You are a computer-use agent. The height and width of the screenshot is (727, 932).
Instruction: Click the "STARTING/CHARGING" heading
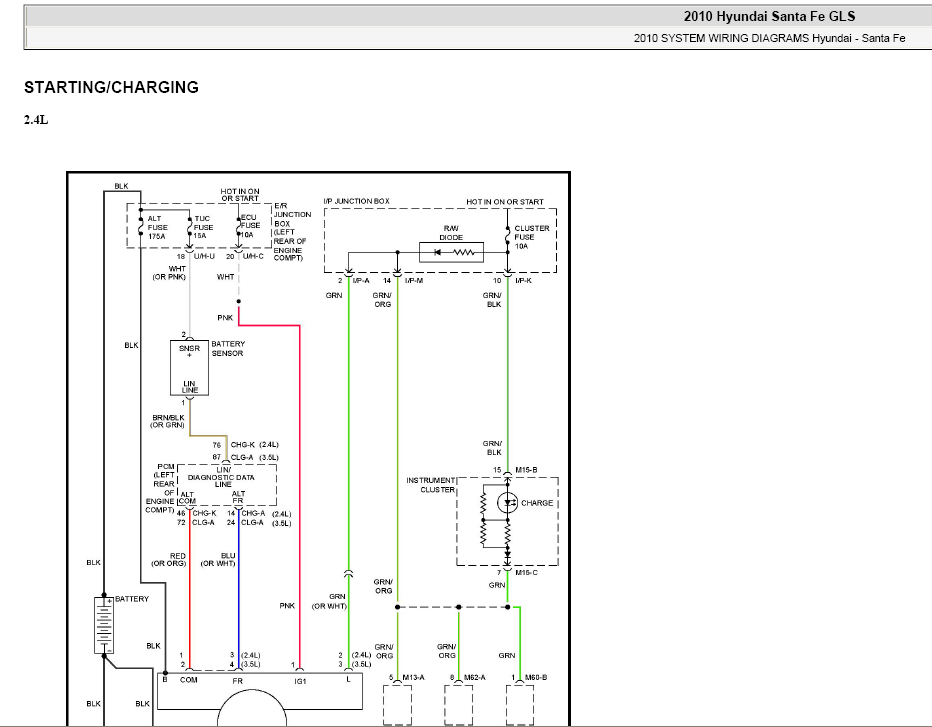111,87
